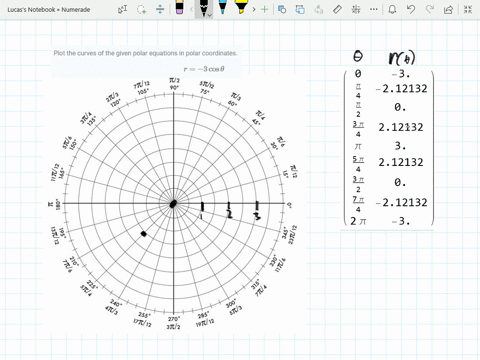Click the 270° 3π/2 label below the polar grid

click(174, 323)
